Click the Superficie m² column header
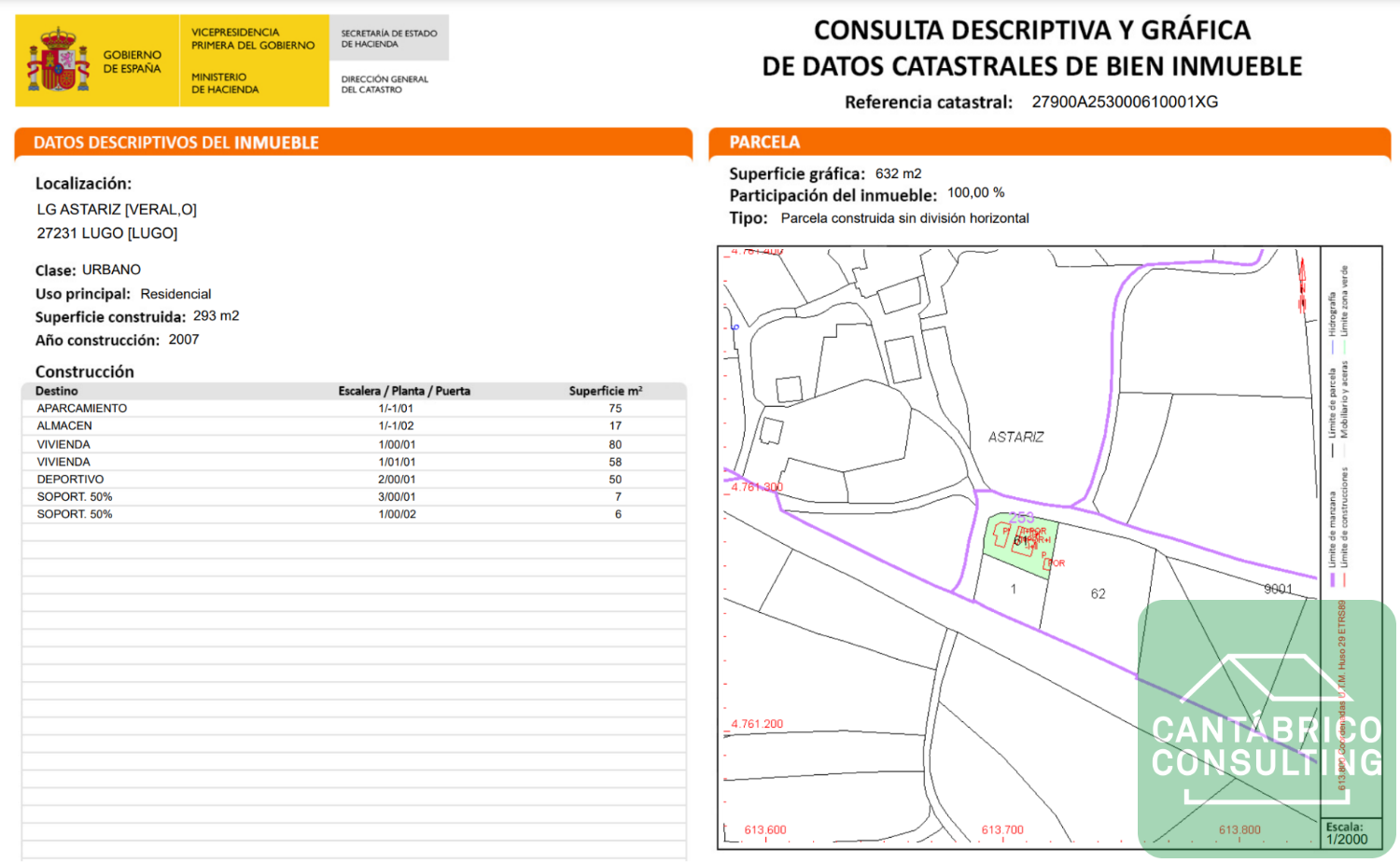This screenshot has width=1400, height=862. [606, 391]
